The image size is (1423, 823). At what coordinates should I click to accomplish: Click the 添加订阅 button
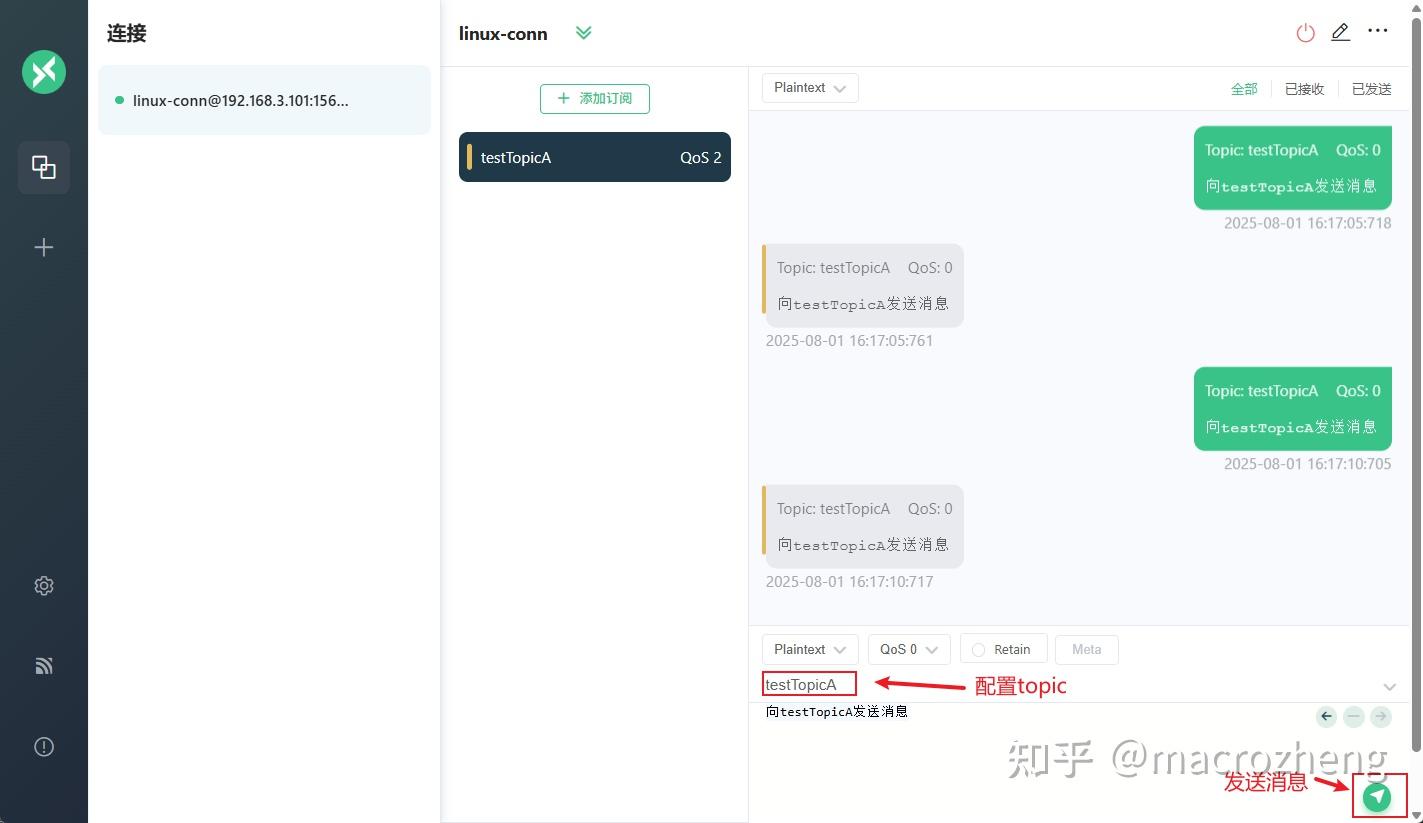pyautogui.click(x=594, y=98)
